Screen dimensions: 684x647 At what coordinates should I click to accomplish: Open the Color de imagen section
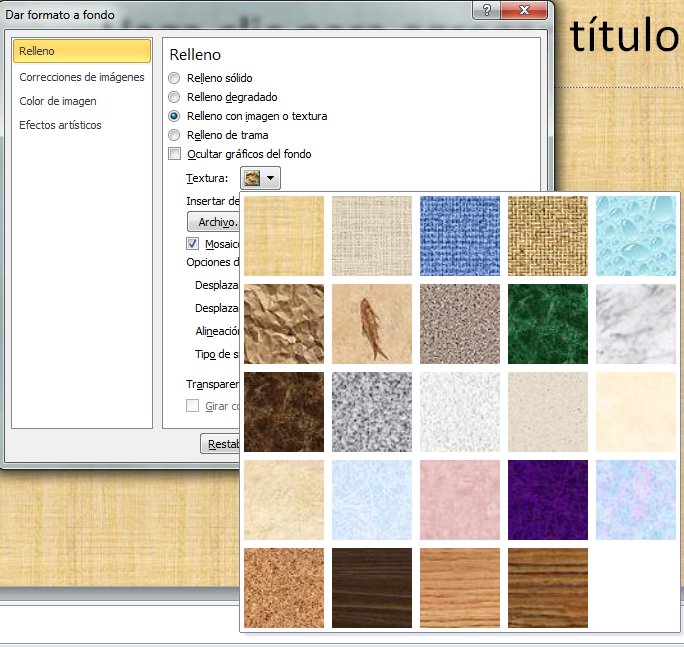click(58, 101)
